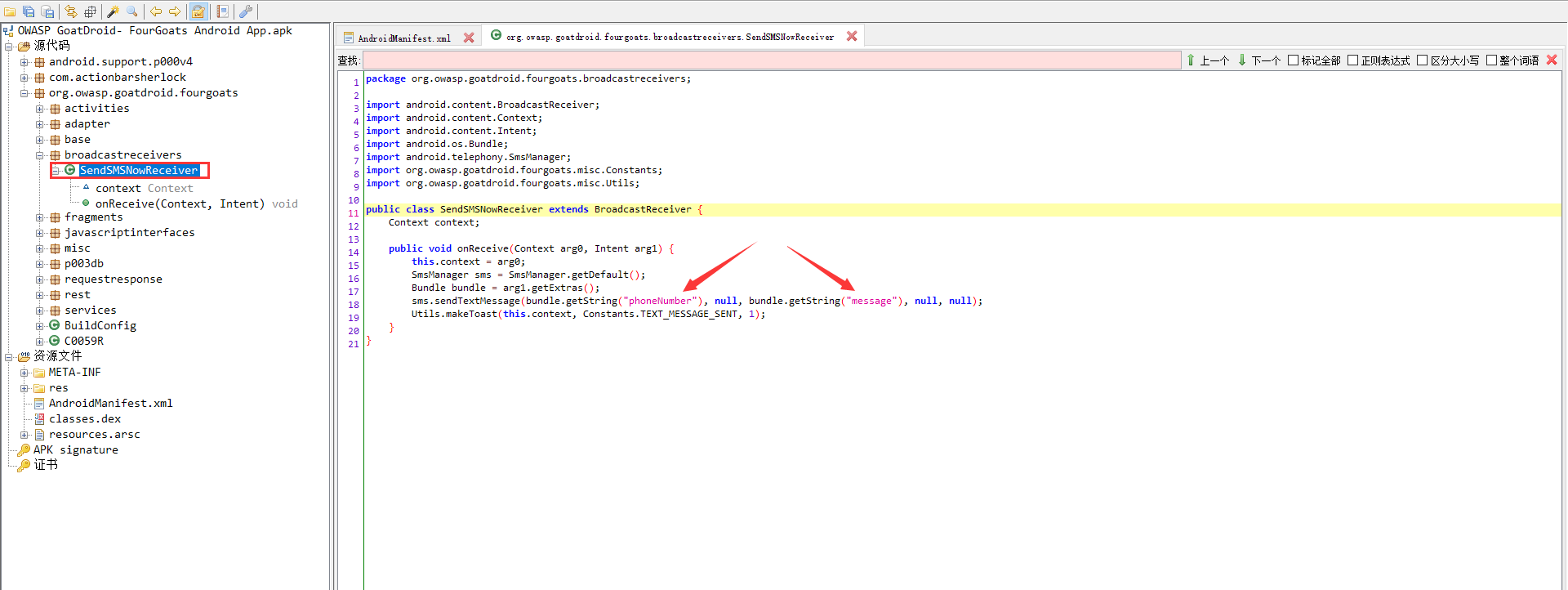The image size is (1568, 590).
Task: Go back with the left arrow icon
Action: (156, 11)
